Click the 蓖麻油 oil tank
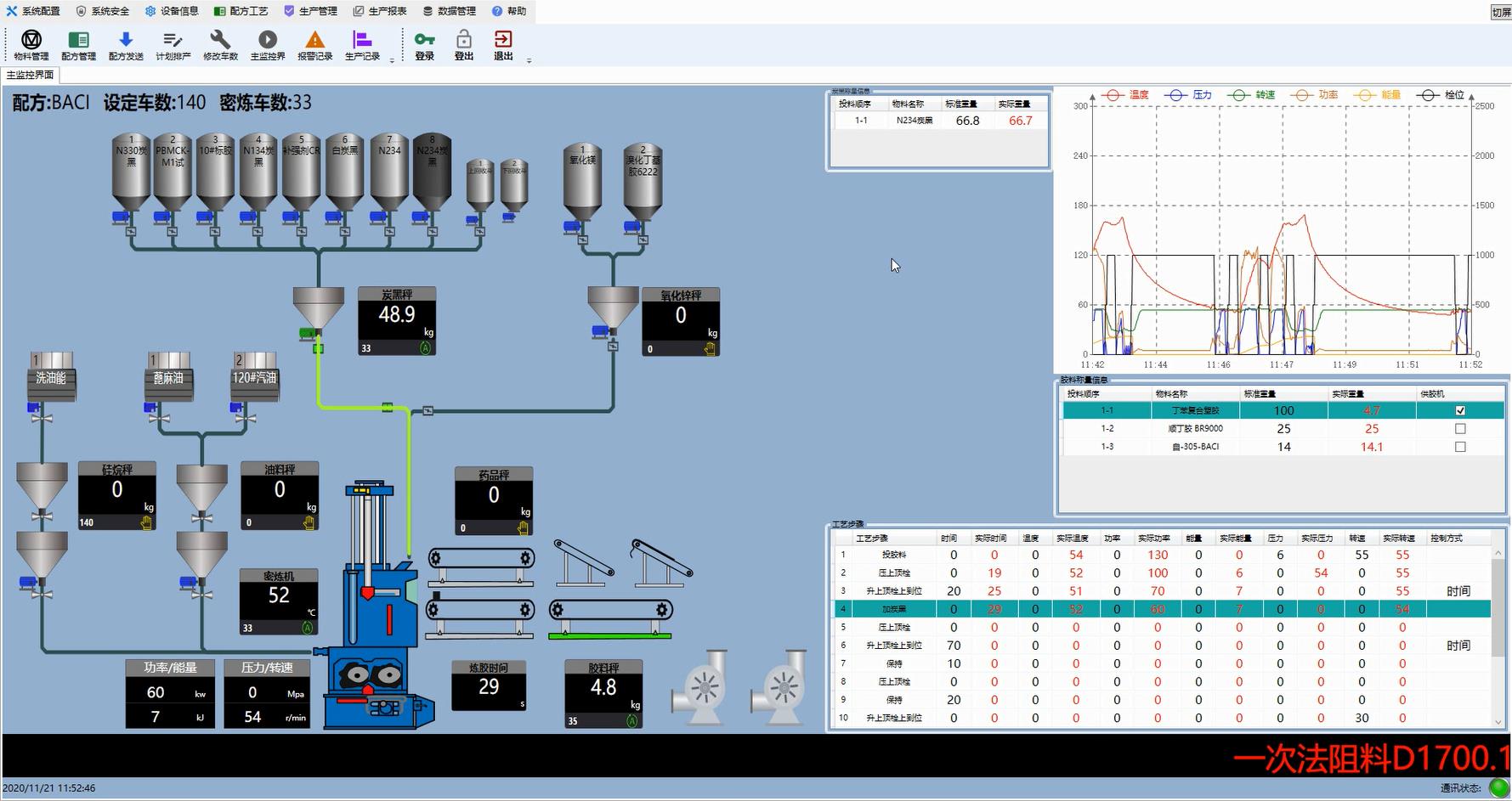The width and height of the screenshot is (1512, 801). click(x=168, y=377)
